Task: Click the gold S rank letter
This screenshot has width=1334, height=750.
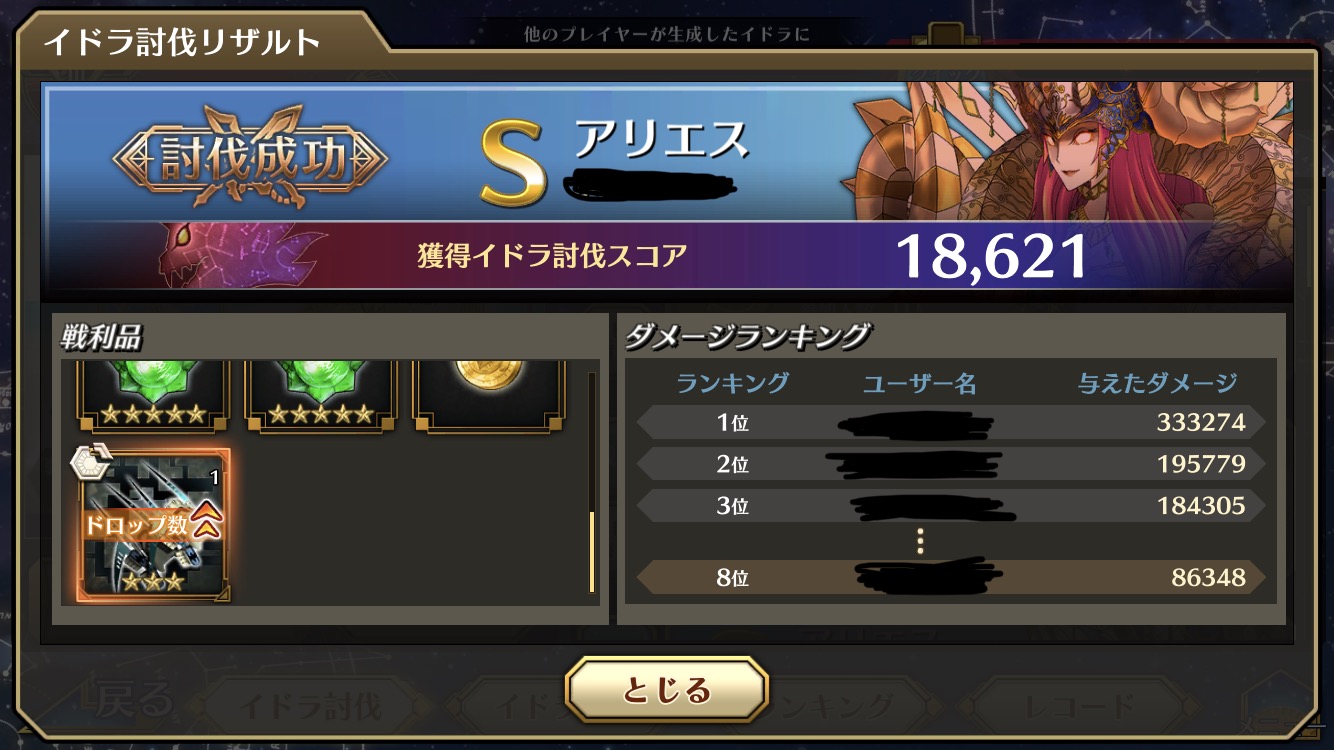Action: coord(512,165)
